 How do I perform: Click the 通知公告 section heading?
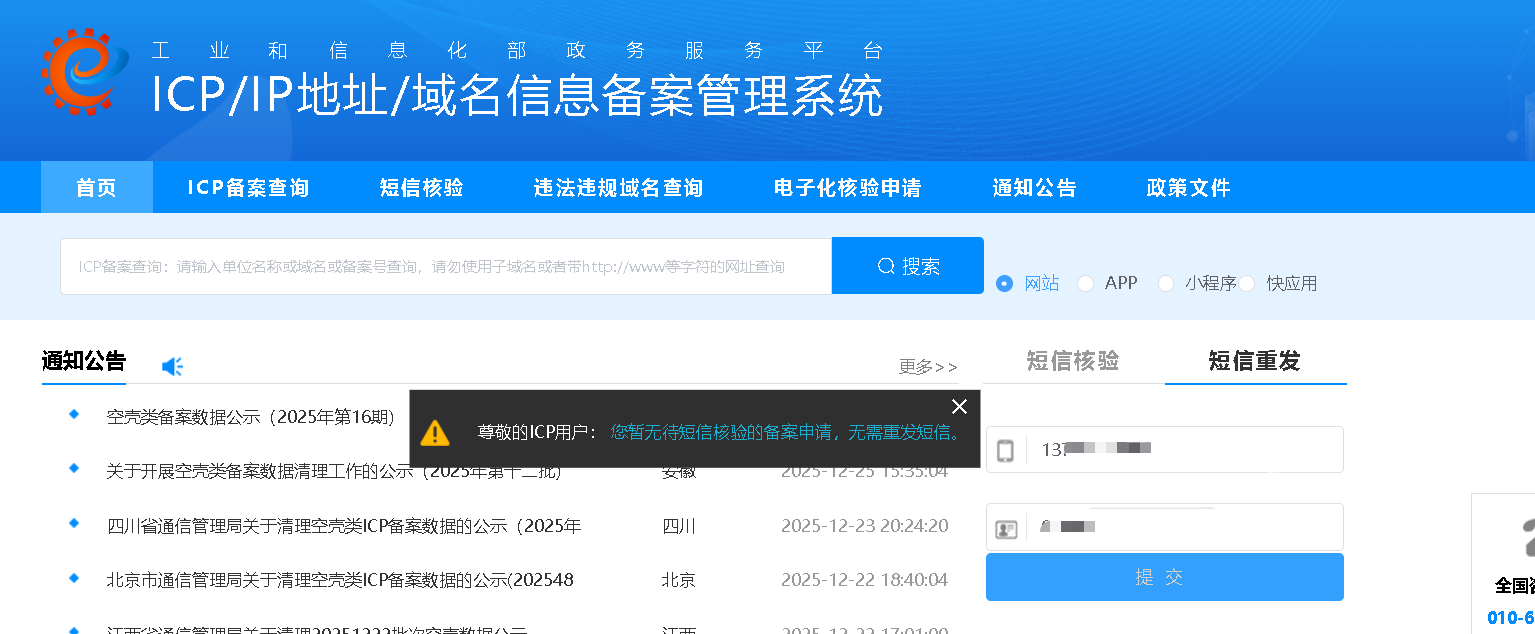point(84,361)
